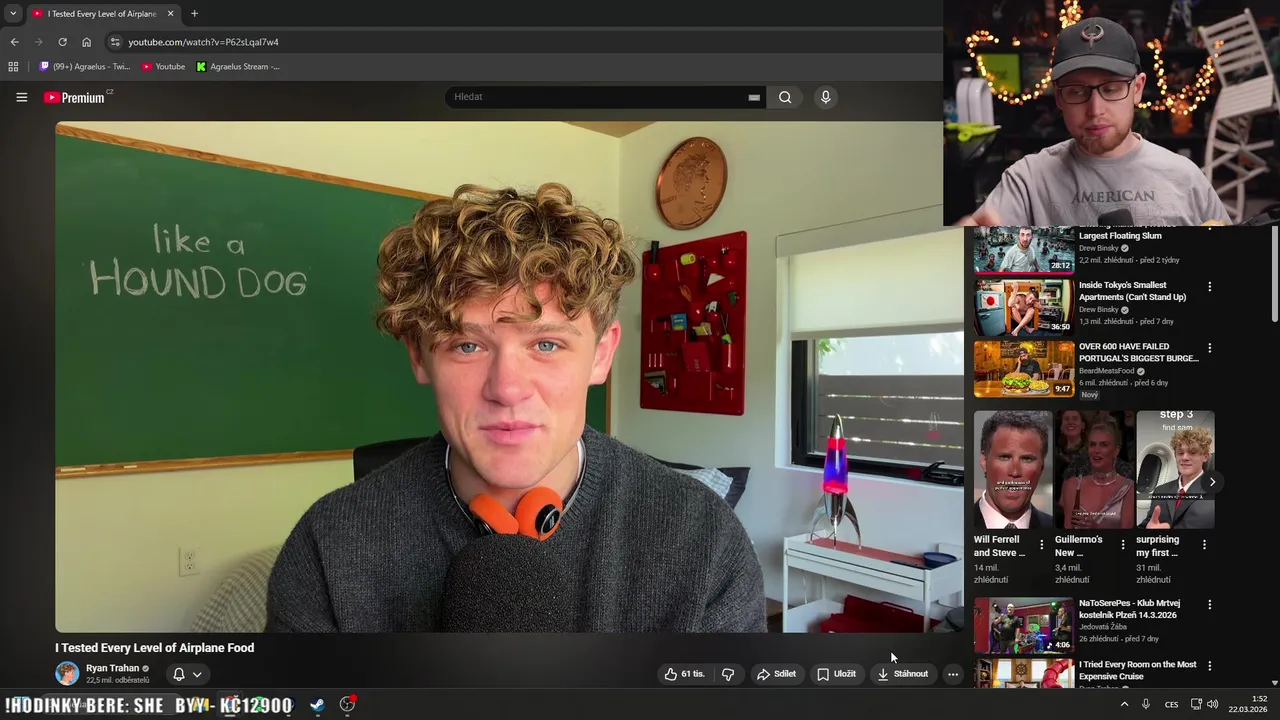Share the video via Sdílet button

[x=776, y=674]
